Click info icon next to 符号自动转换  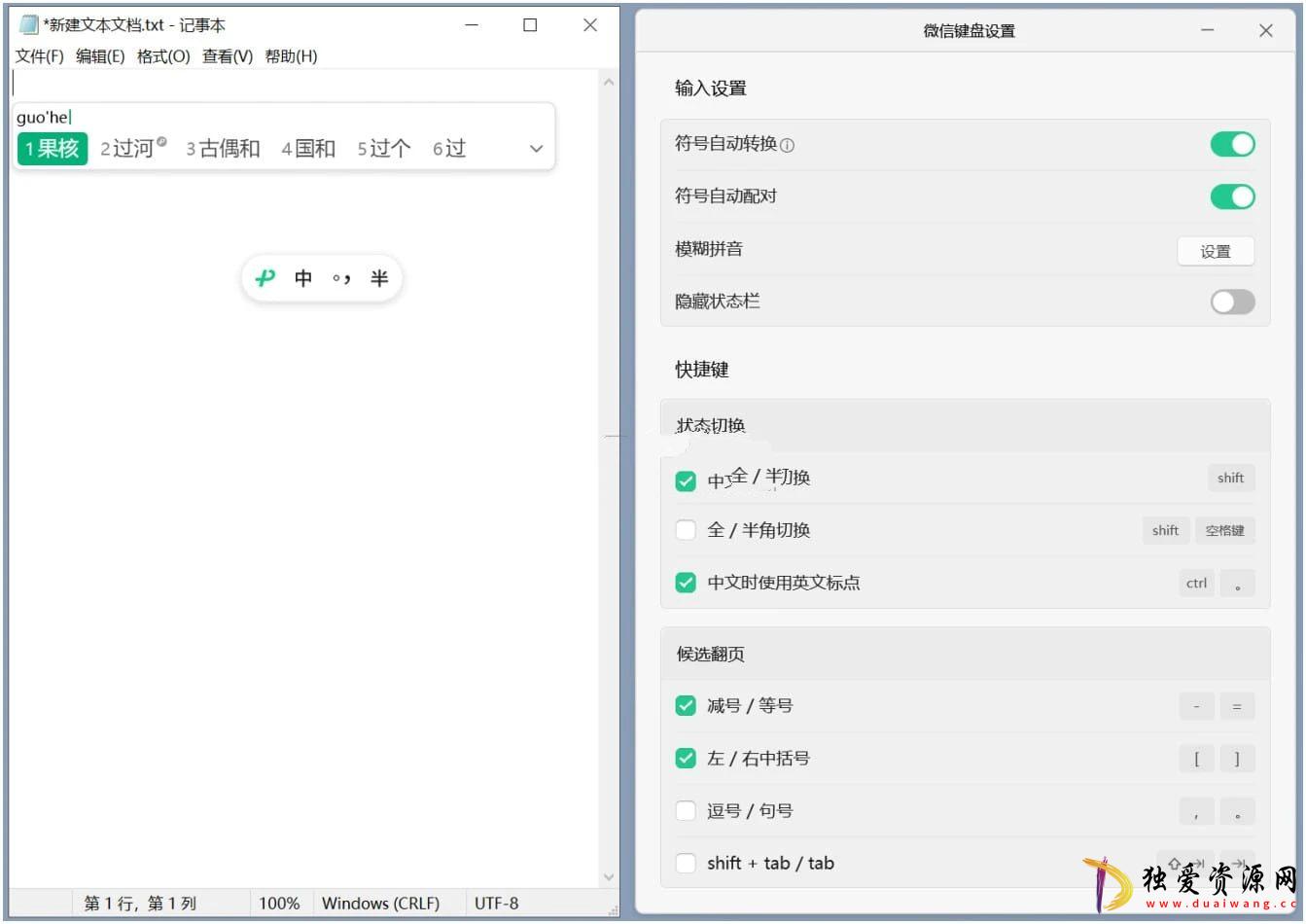(x=788, y=146)
